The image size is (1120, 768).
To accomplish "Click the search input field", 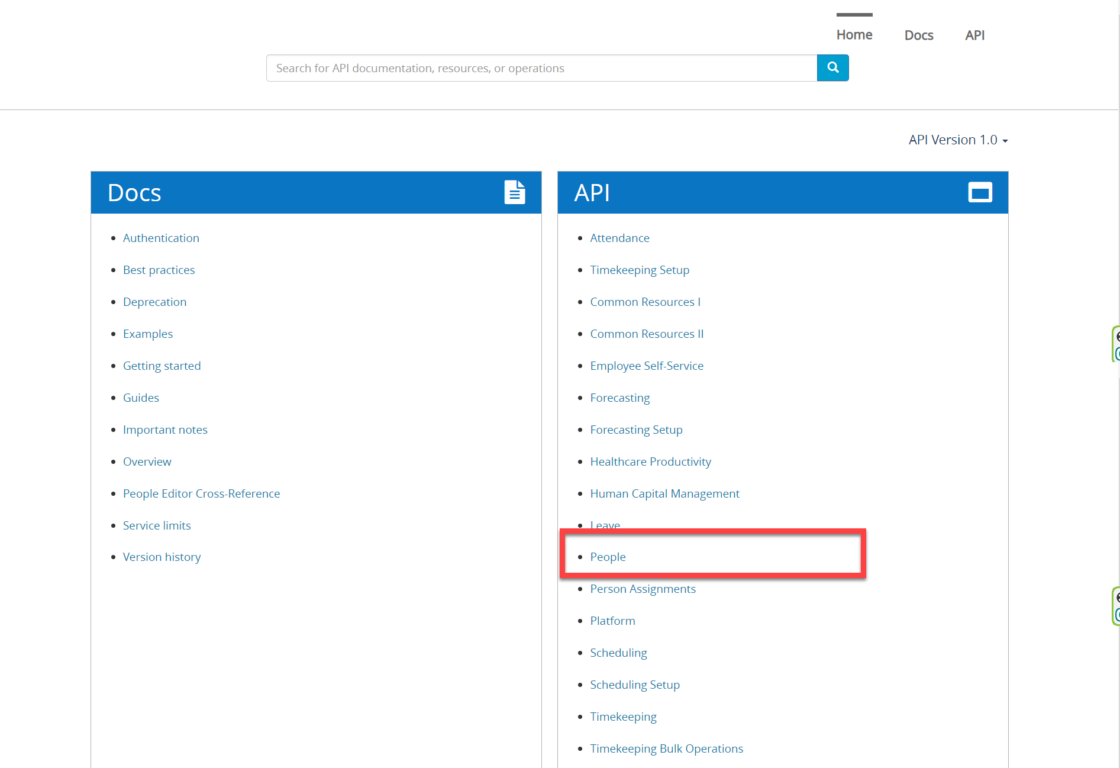I will (x=540, y=67).
